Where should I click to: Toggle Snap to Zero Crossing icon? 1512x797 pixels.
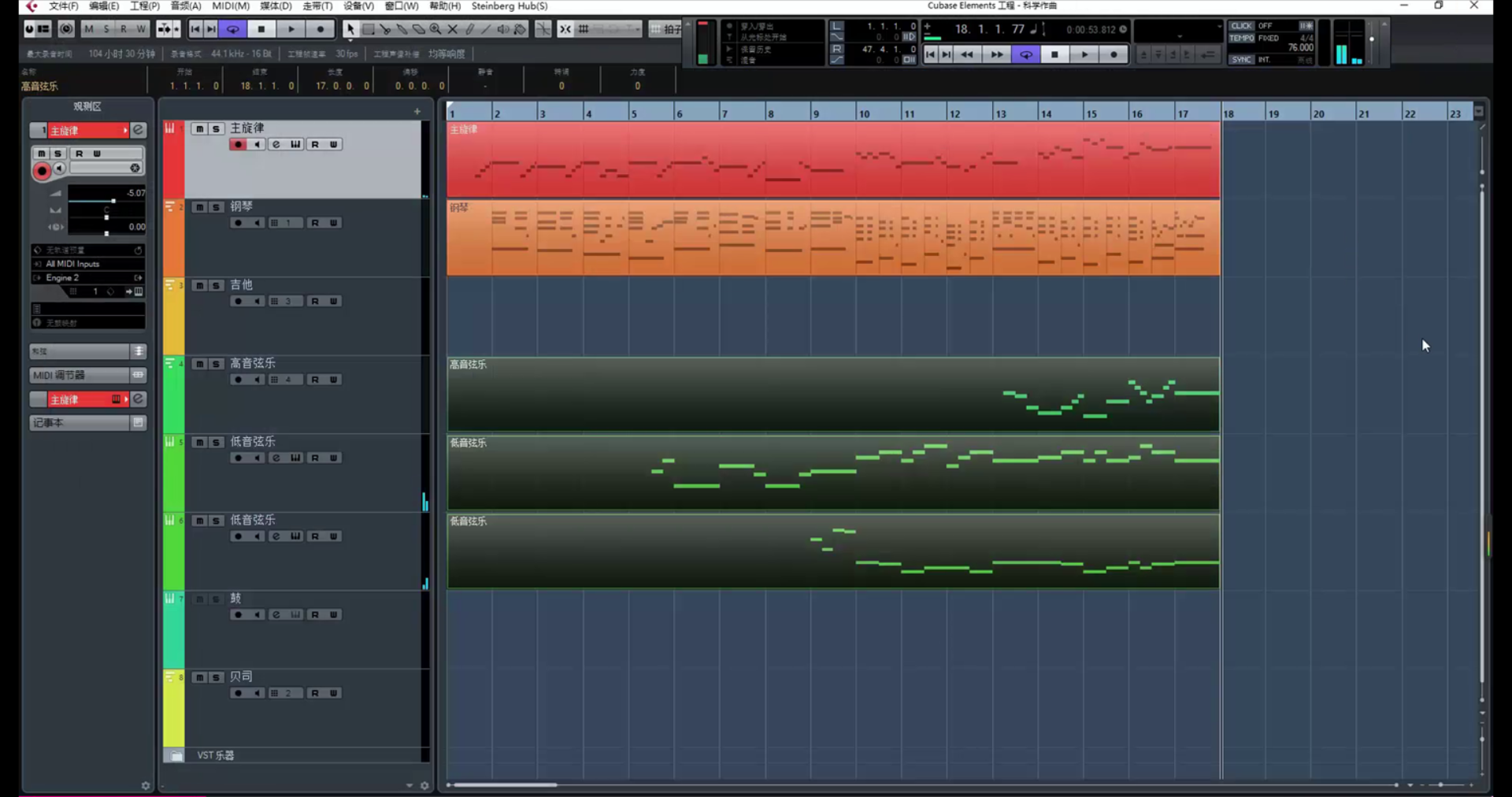[x=543, y=29]
